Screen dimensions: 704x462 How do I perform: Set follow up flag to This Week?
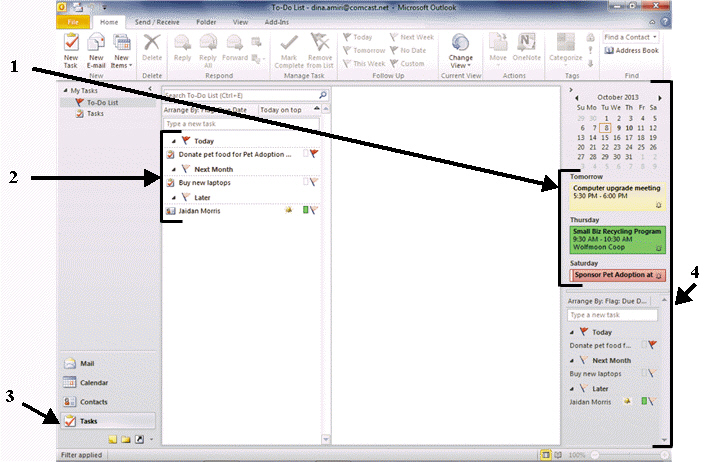click(364, 63)
